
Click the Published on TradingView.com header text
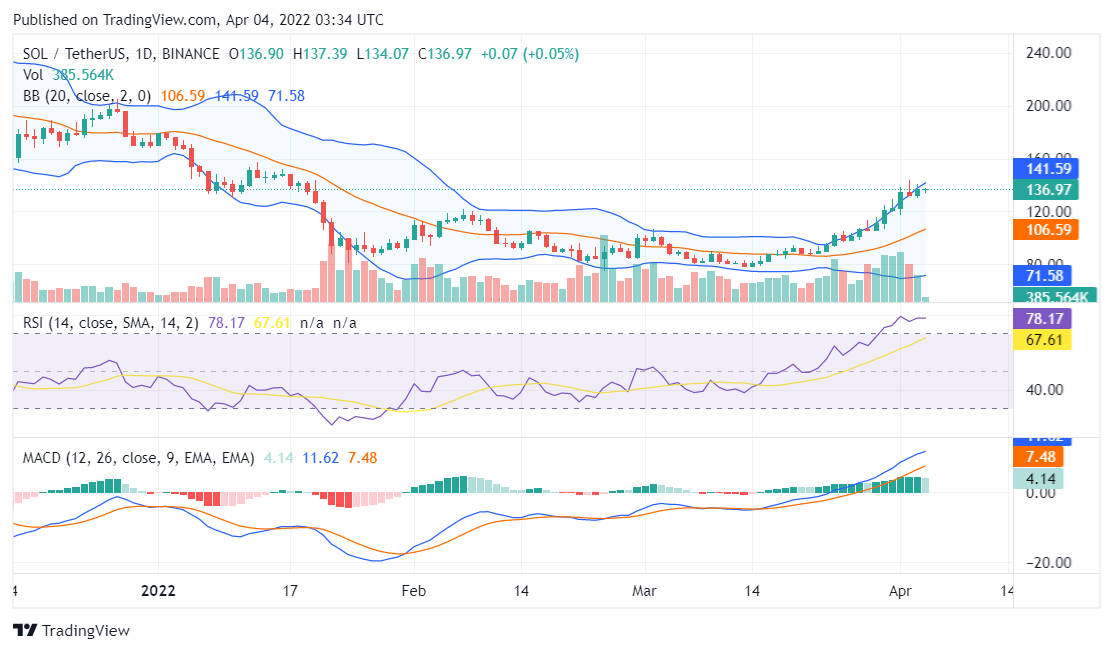[198, 20]
